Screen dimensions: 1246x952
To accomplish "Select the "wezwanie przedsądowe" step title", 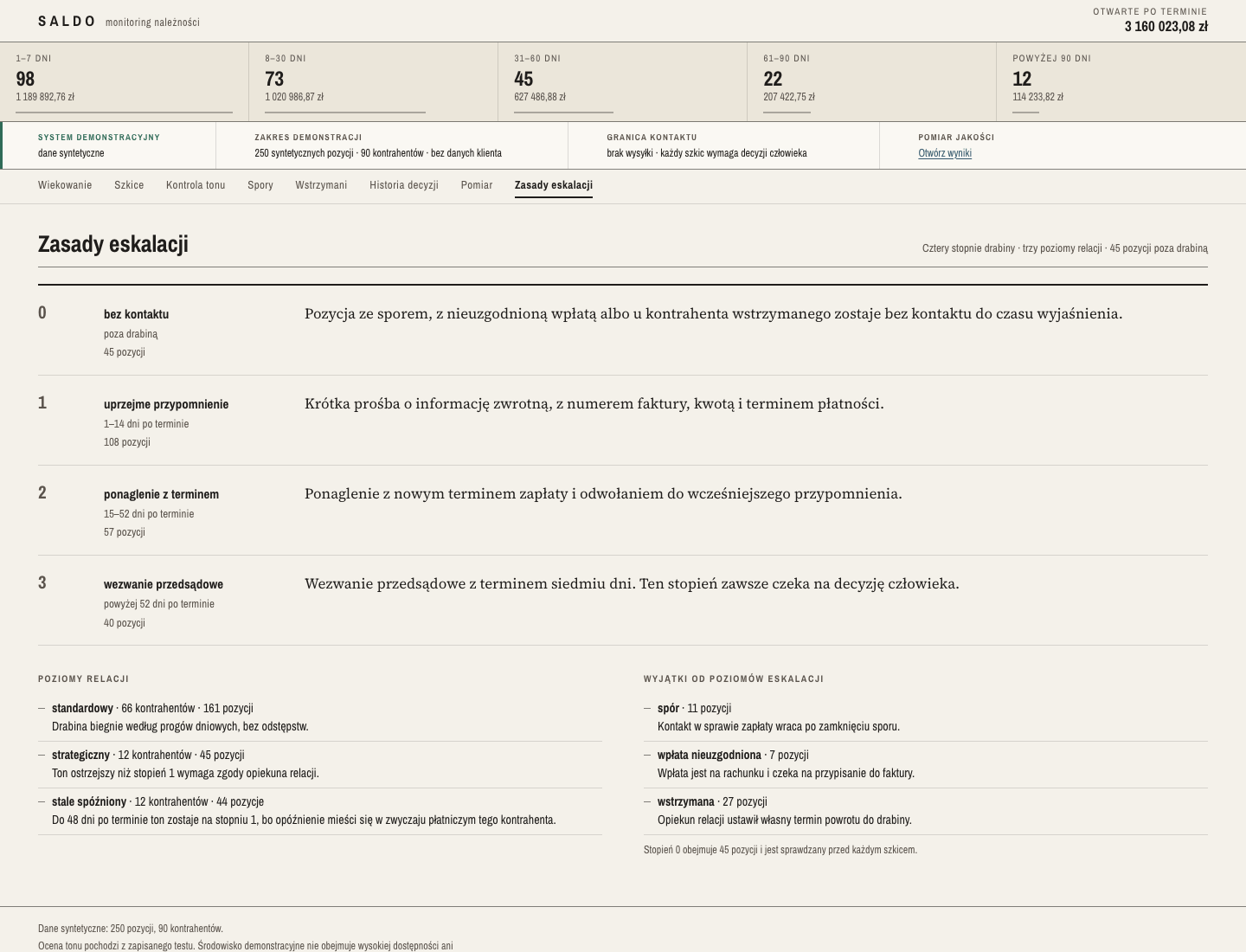I will pos(164,584).
